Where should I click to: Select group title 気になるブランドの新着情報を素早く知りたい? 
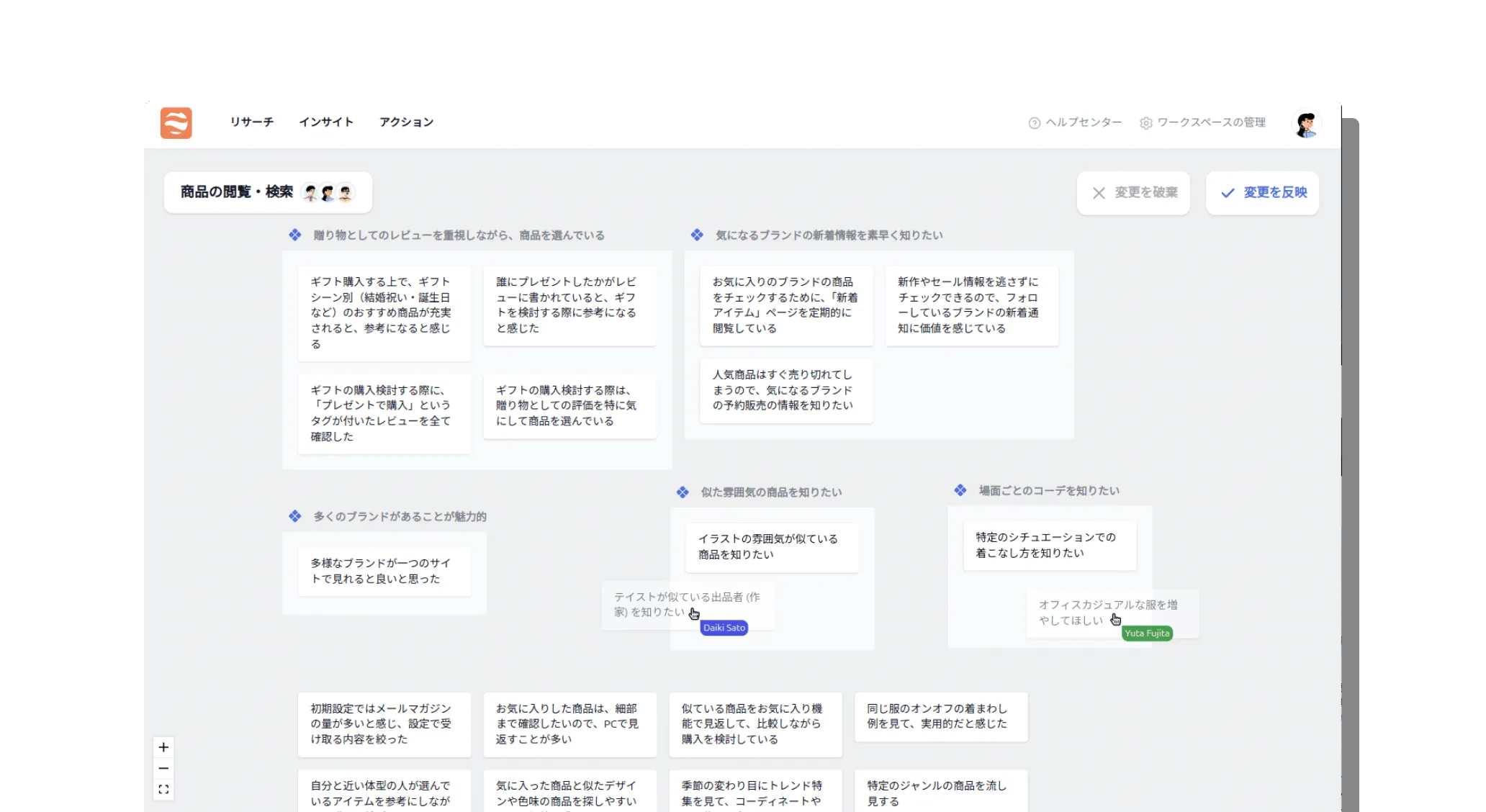tap(829, 235)
